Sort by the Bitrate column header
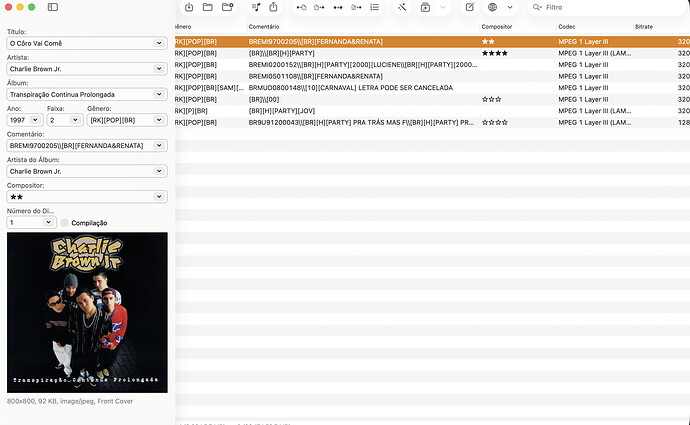The width and height of the screenshot is (690, 425). [x=644, y=27]
